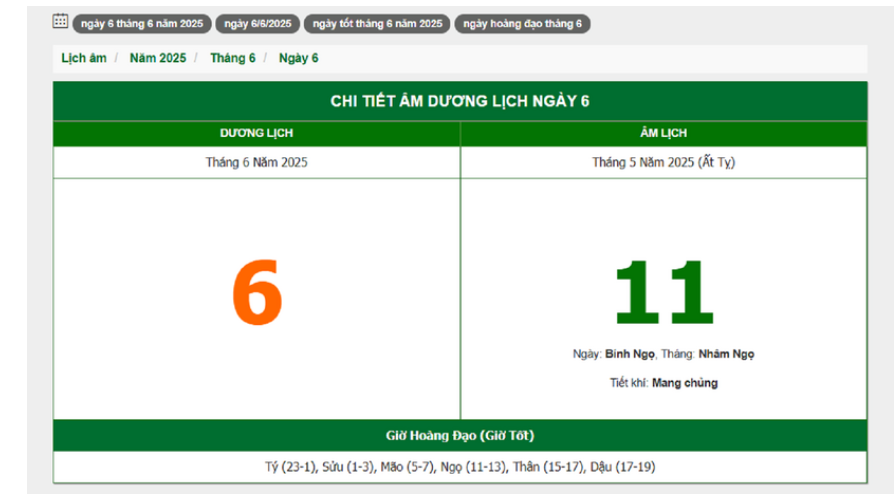Go to 'Lịch âm' breadcrumb link
This screenshot has width=896, height=498.
click(x=84, y=58)
